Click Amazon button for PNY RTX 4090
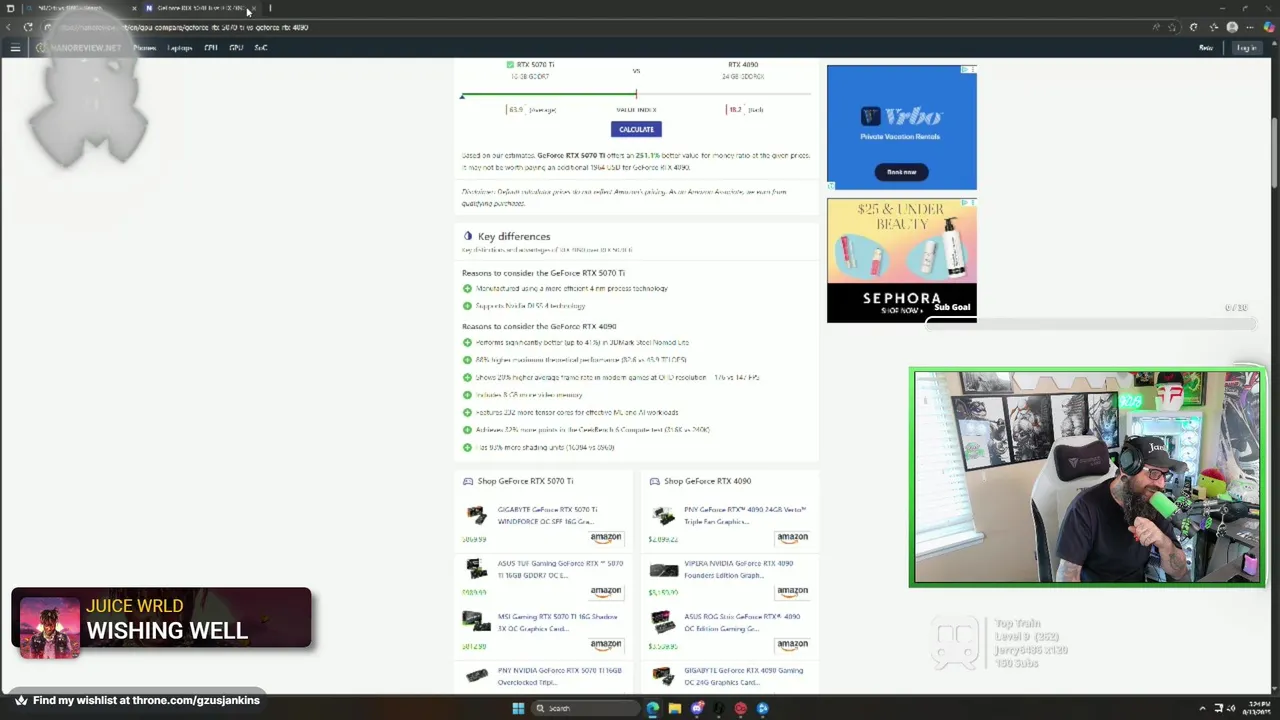Viewport: 1280px width, 720px height. 792,538
